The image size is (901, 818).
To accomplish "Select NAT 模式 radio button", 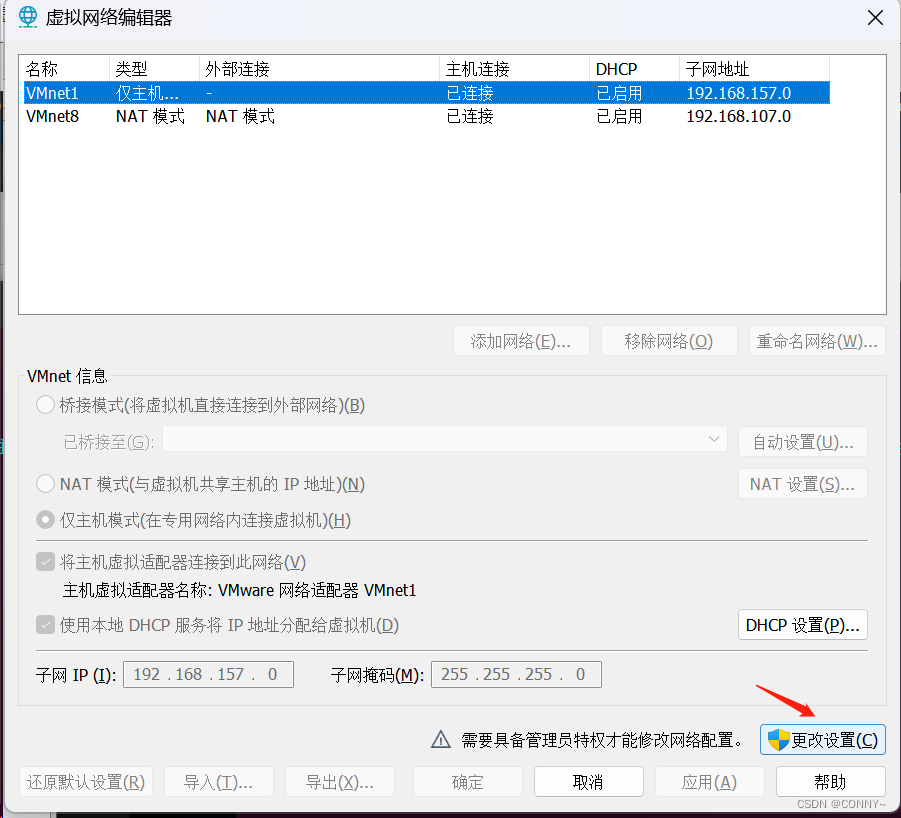I will pyautogui.click(x=45, y=484).
